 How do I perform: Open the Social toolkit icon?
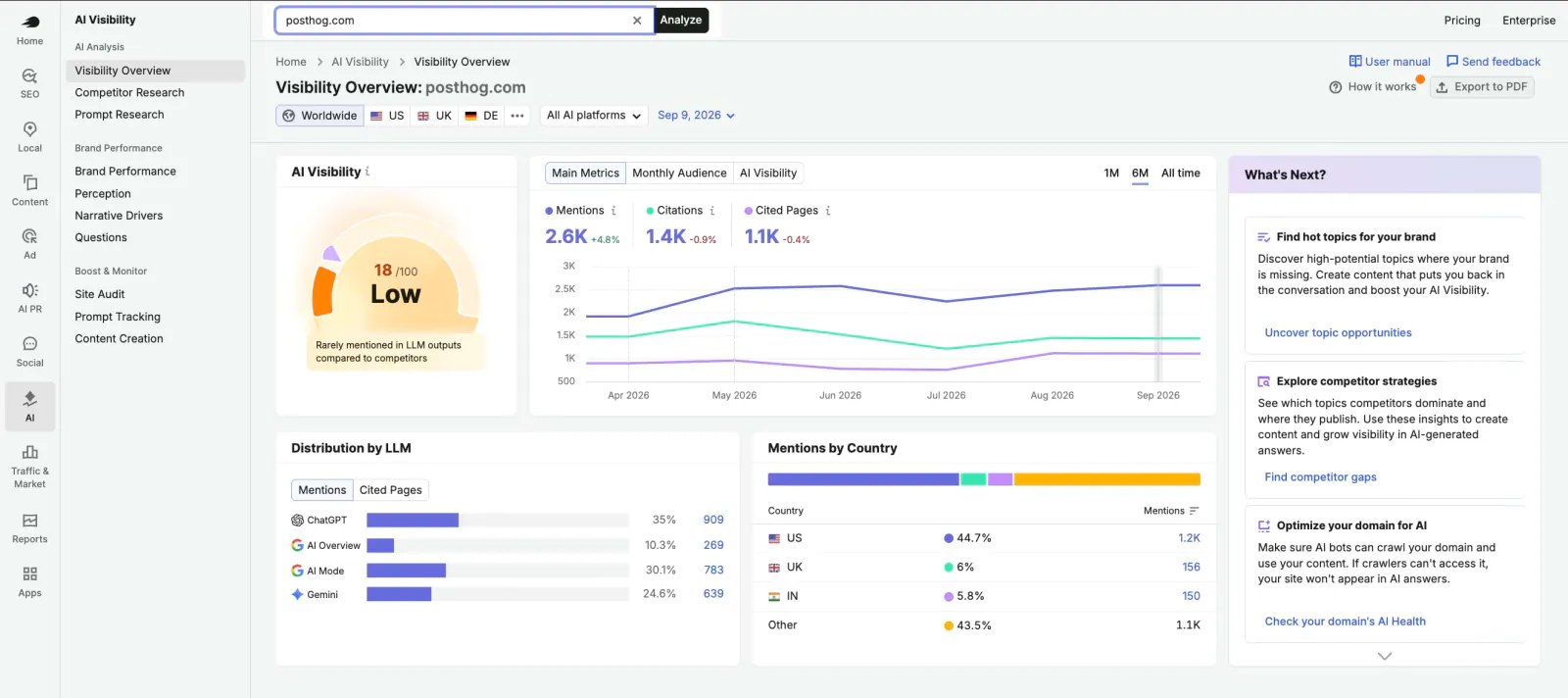pos(29,351)
